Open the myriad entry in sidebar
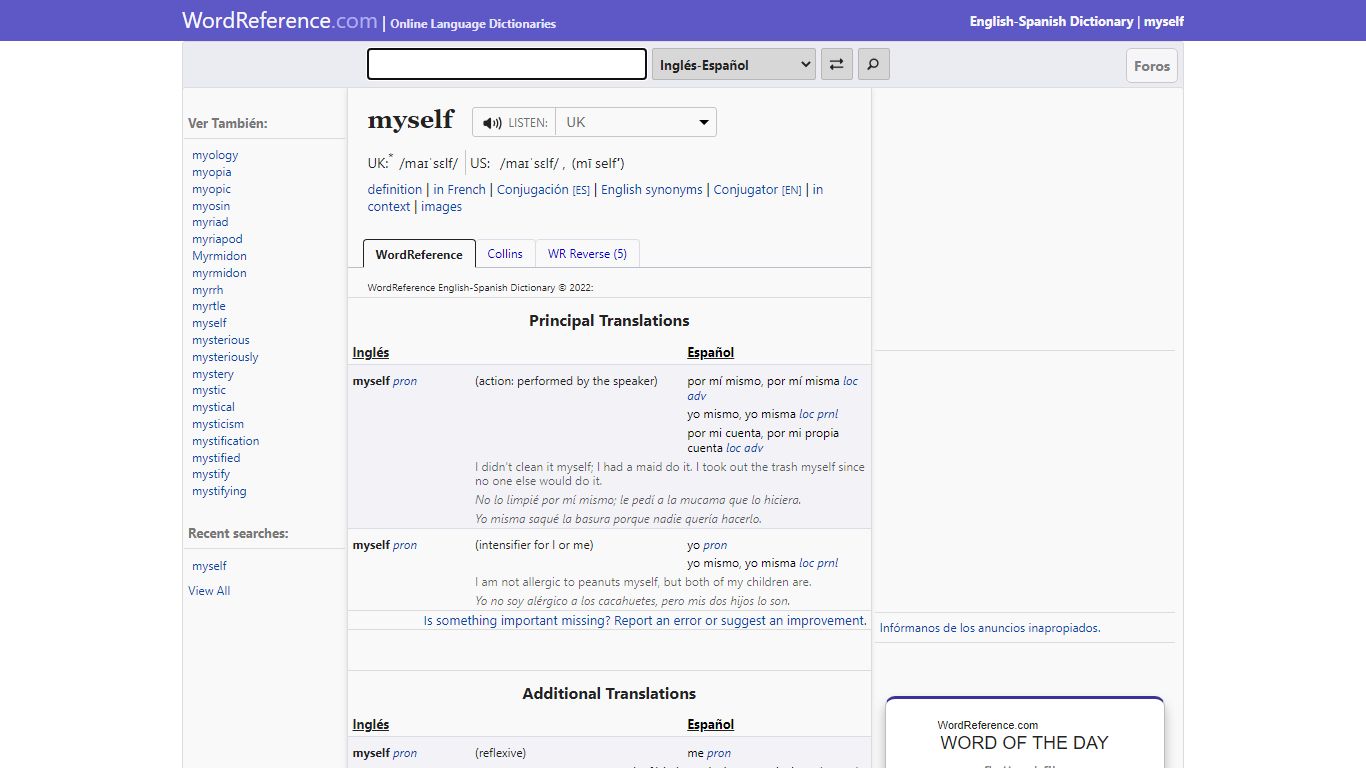This screenshot has height=768, width=1366. point(210,222)
